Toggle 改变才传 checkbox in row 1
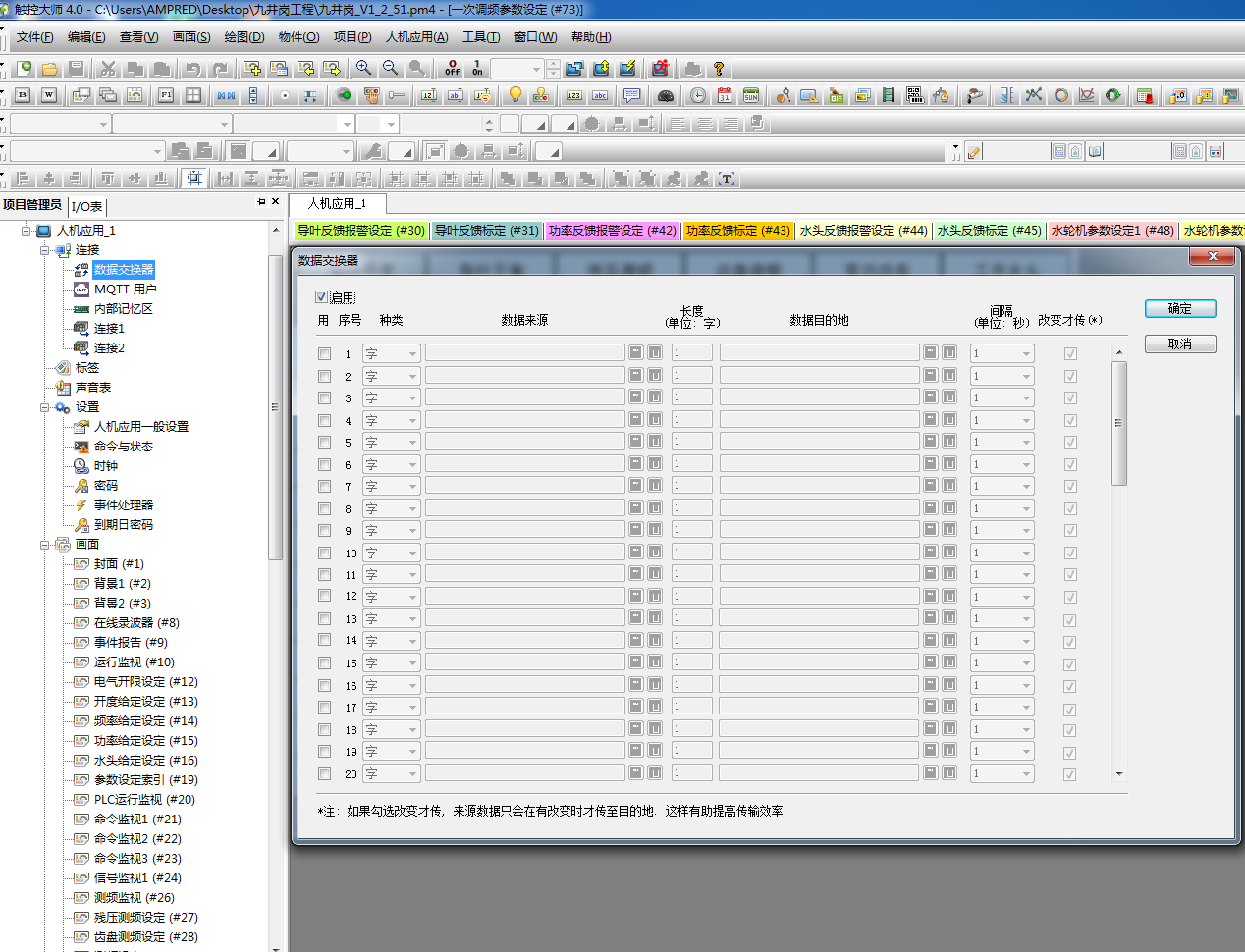1245x952 pixels. 1070,354
